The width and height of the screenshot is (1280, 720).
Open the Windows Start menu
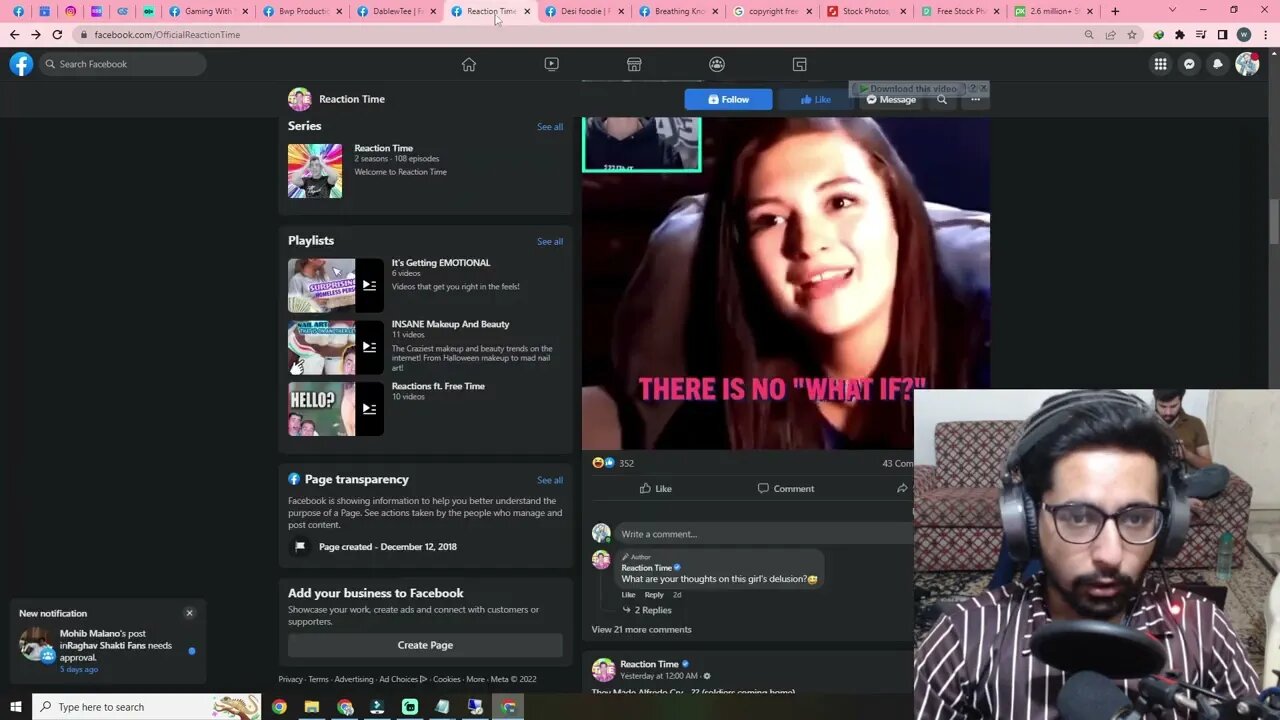coord(15,707)
